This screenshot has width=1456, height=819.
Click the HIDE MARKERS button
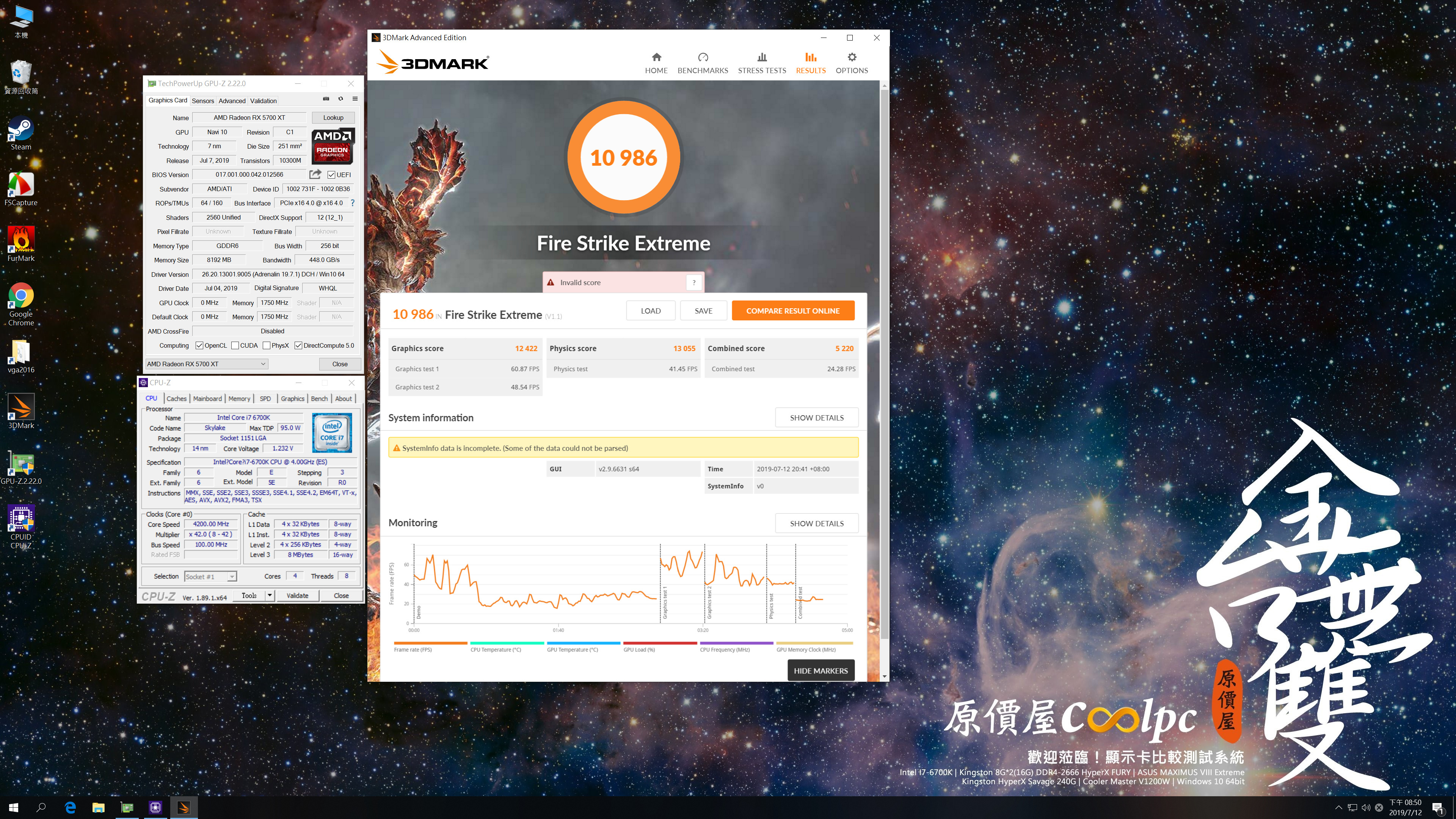821,670
